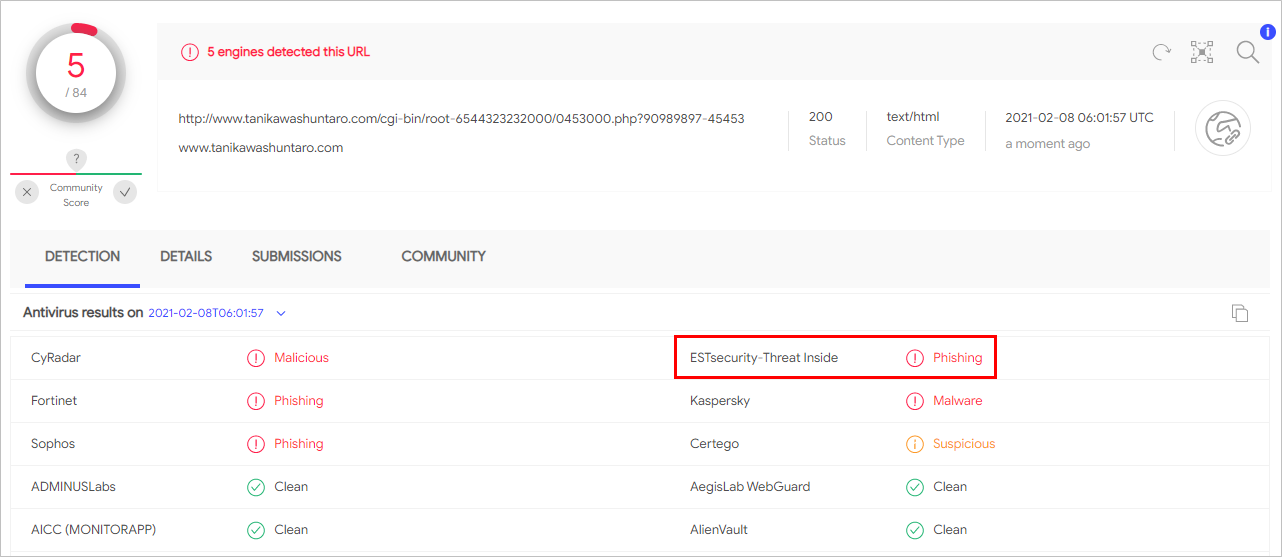Screen dimensions: 1282x557
Task: Click the ESTsecurity-Threat Inside engine name
Action: pyautogui.click(x=764, y=357)
